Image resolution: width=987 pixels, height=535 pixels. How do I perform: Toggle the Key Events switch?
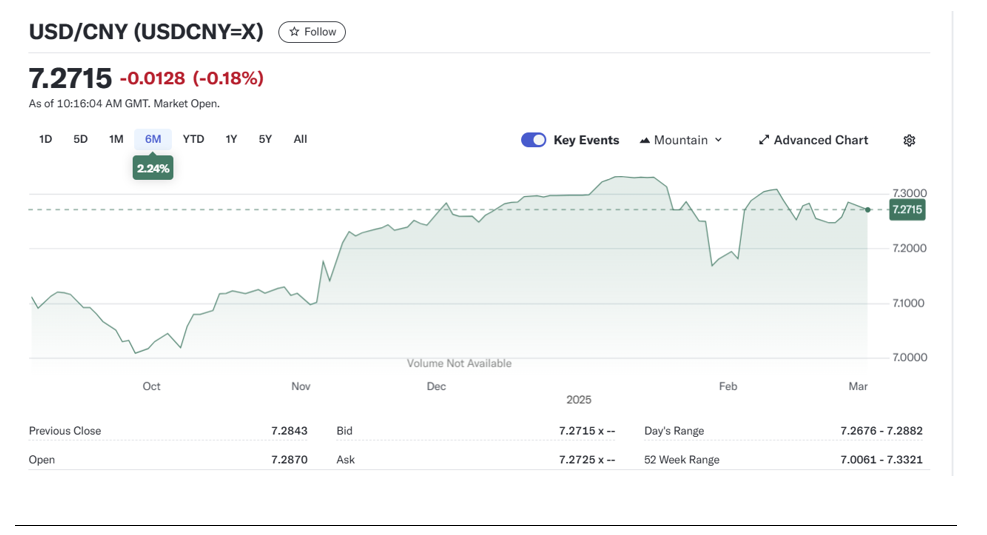coord(534,140)
